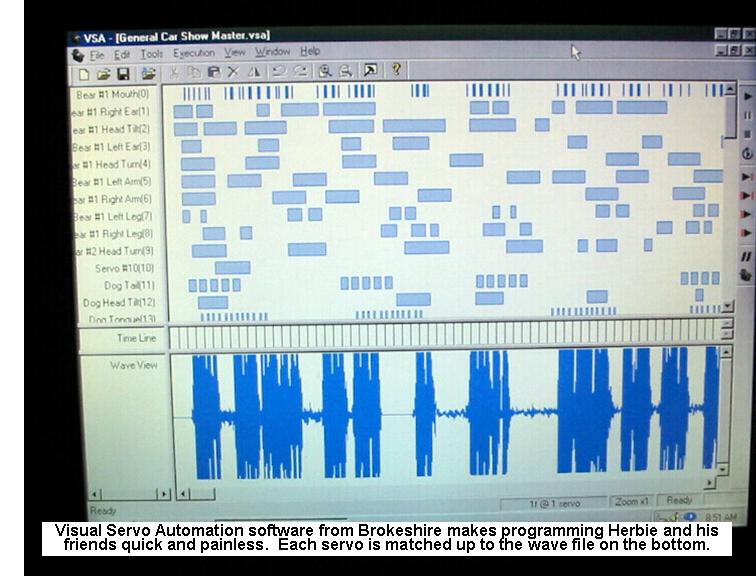Image resolution: width=756 pixels, height=576 pixels.
Task: Click the yellow question mark Help icon
Action: (x=396, y=70)
